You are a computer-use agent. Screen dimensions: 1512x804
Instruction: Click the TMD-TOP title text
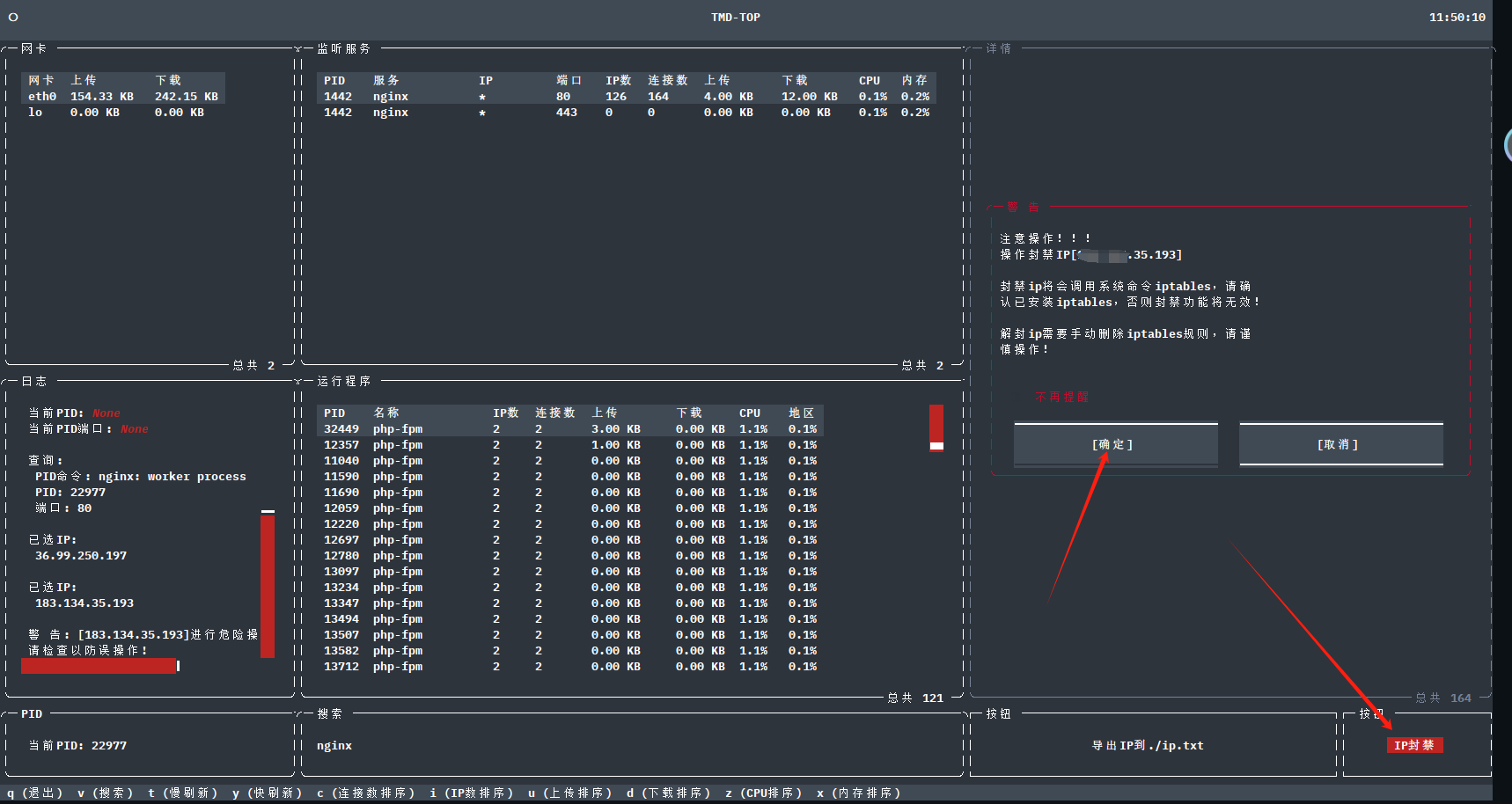(736, 18)
